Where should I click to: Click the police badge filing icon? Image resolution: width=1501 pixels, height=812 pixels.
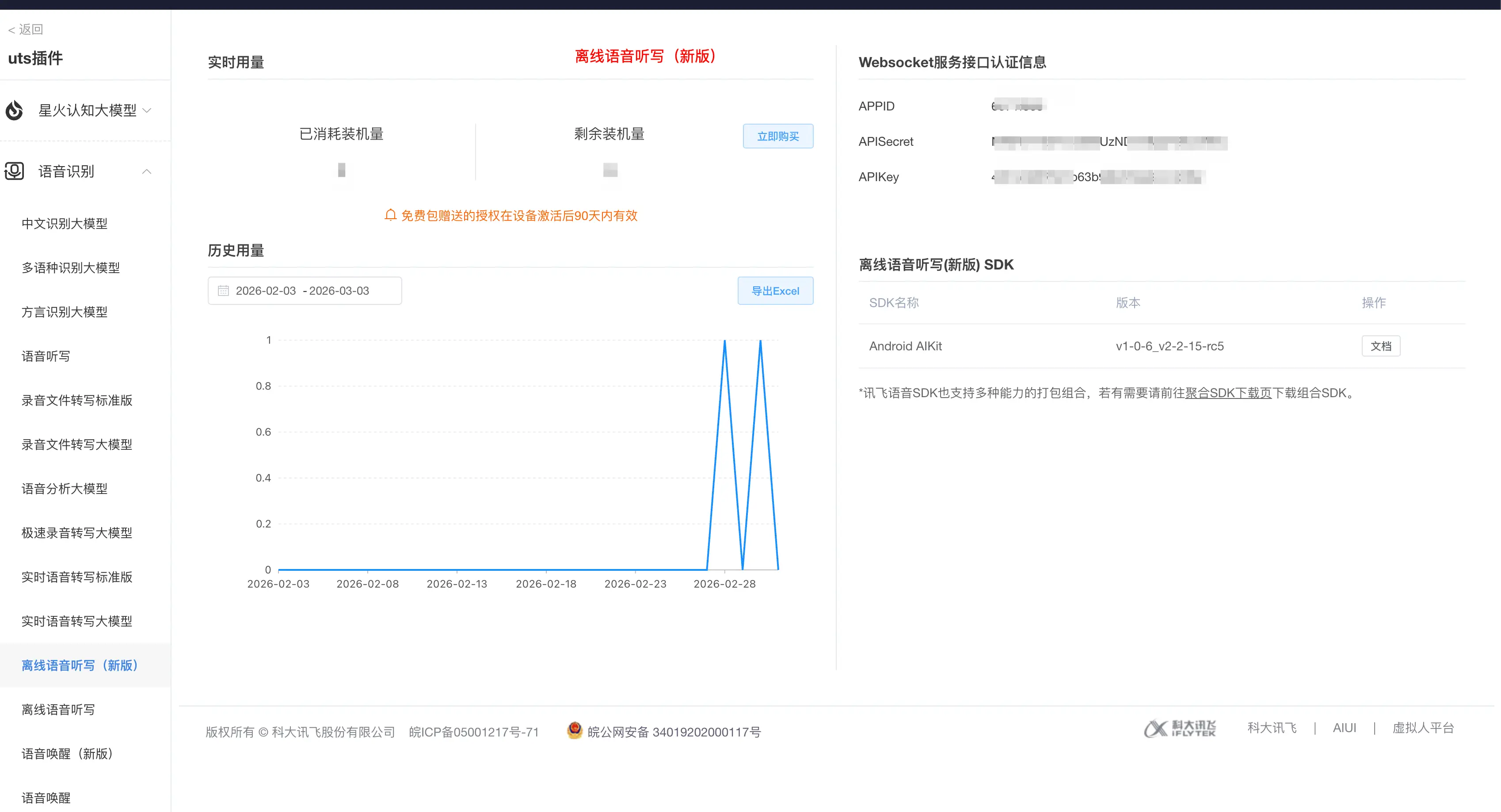(x=575, y=730)
